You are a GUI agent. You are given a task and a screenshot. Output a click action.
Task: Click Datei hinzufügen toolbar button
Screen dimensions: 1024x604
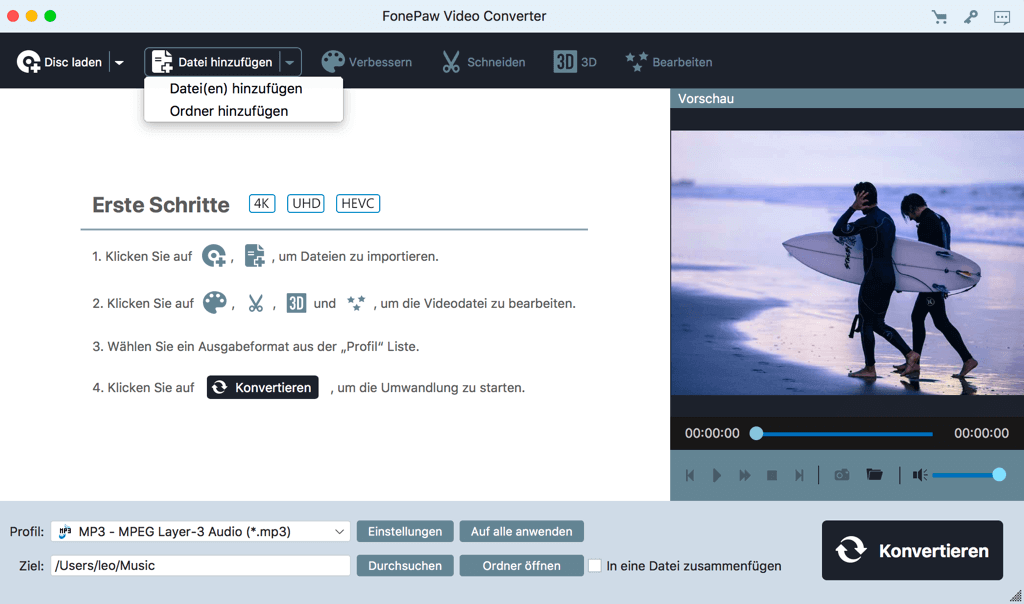click(212, 62)
